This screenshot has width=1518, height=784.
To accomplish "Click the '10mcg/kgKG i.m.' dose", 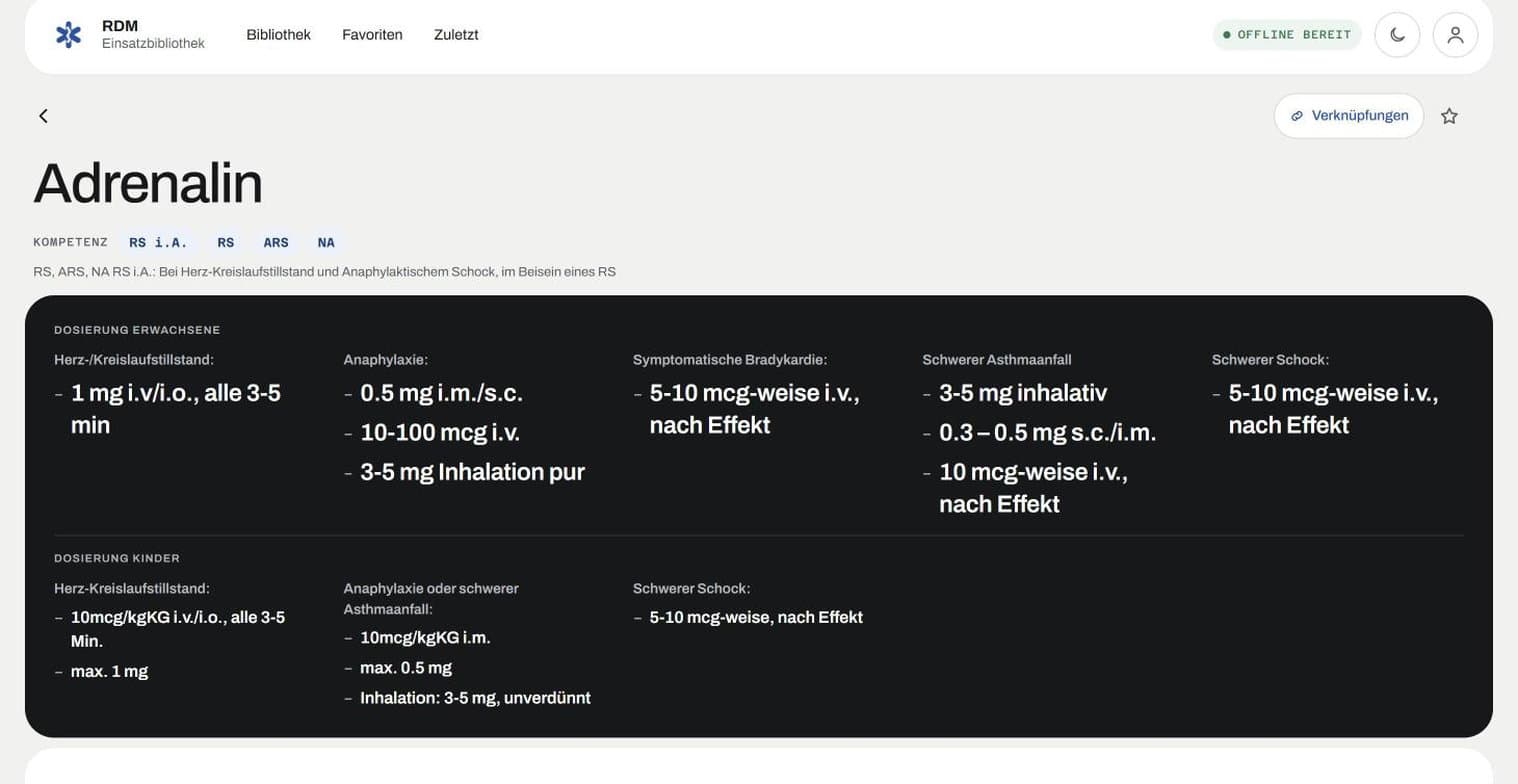I will point(425,638).
